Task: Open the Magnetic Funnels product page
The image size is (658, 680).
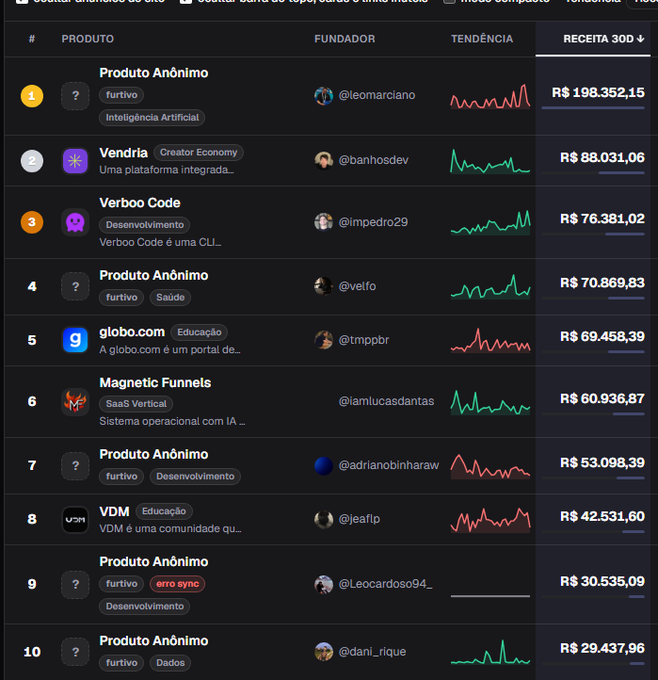Action: [x=155, y=382]
